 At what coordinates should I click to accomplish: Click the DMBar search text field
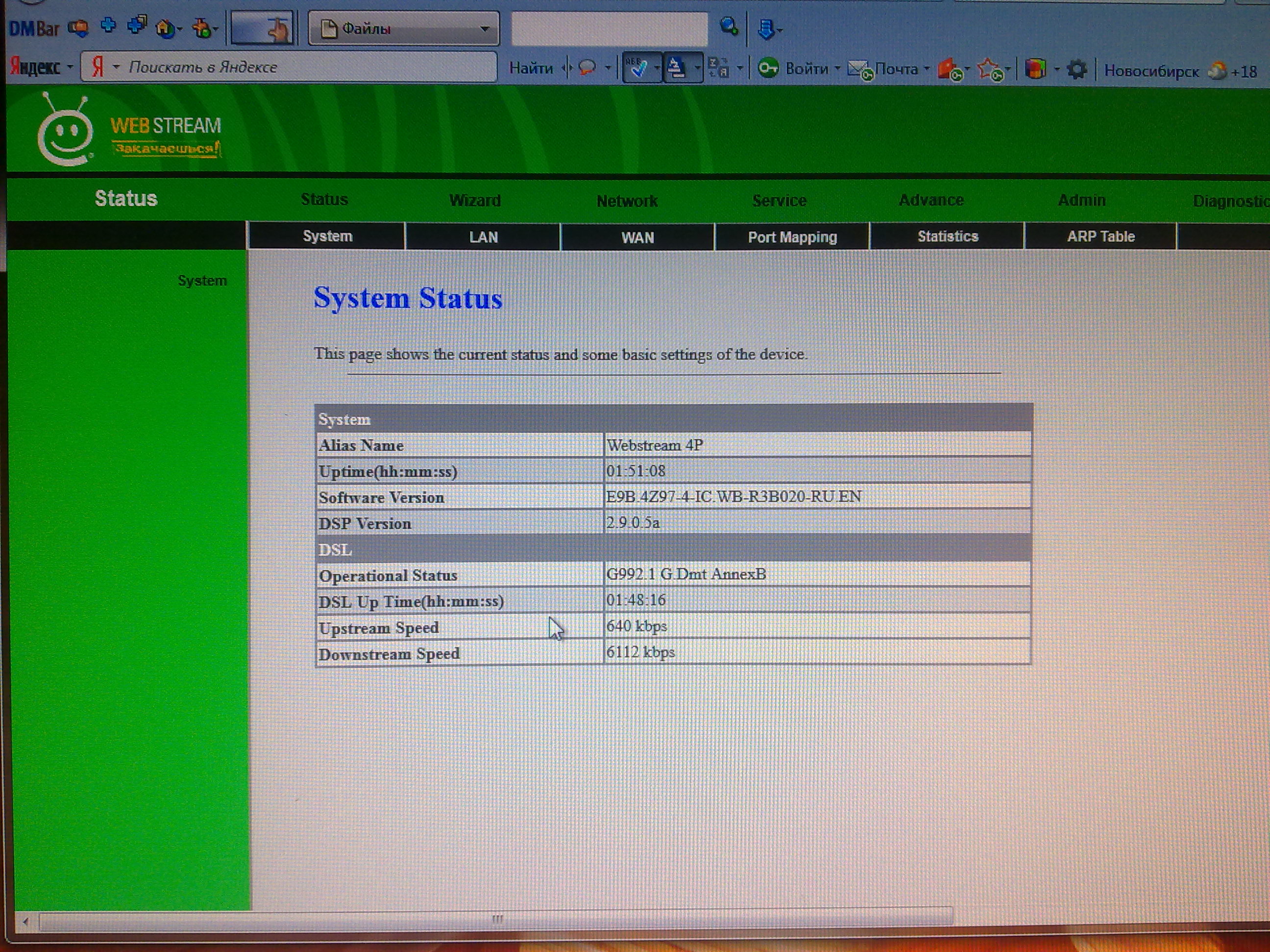609,28
